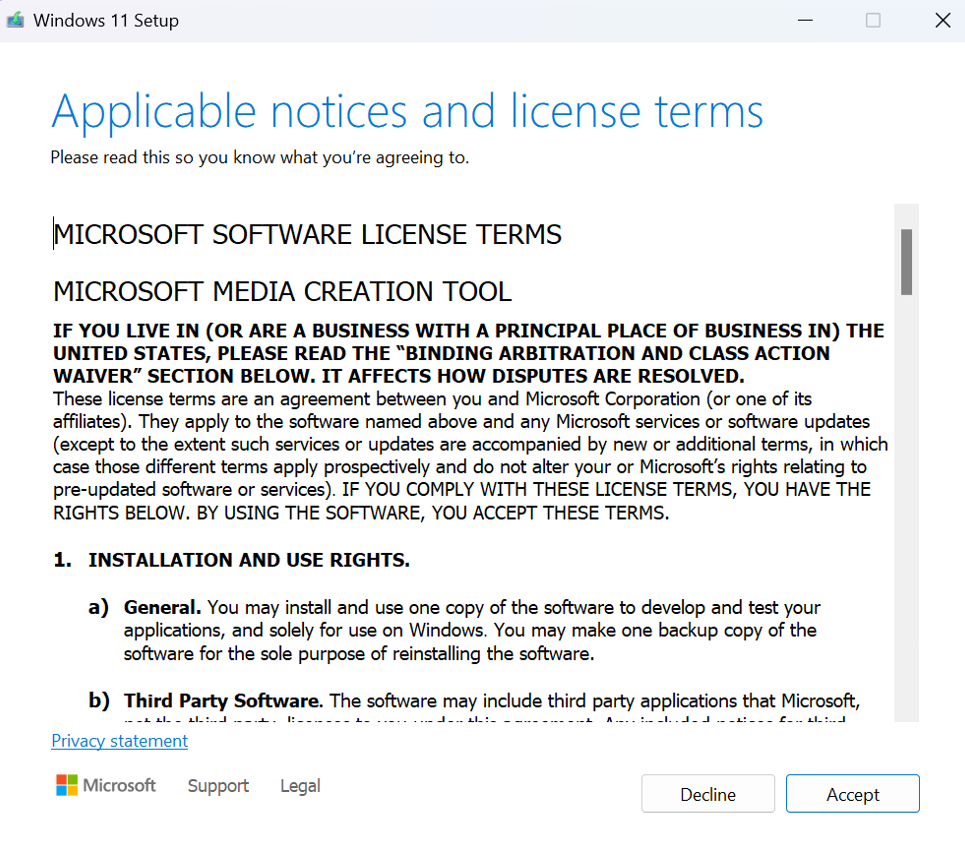Click the "Applicable notices and license terms" title
The height and width of the screenshot is (841, 965).
(x=407, y=112)
